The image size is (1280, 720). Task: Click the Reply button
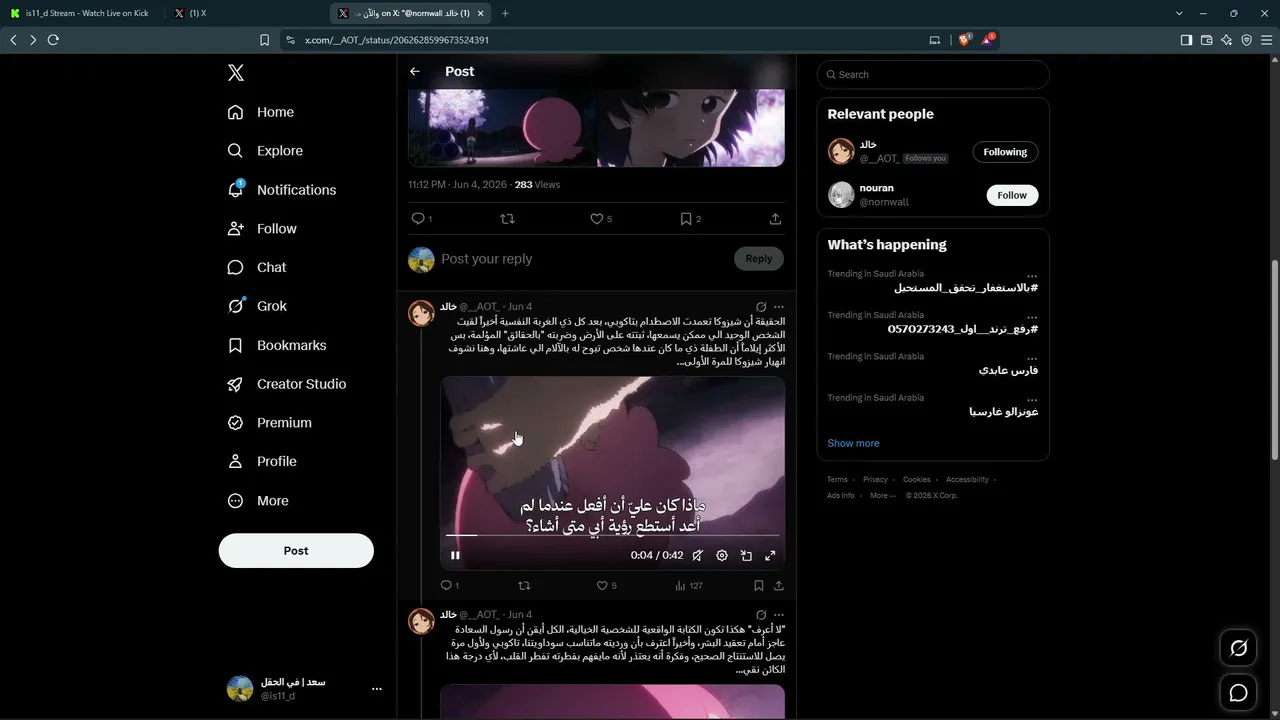point(759,259)
